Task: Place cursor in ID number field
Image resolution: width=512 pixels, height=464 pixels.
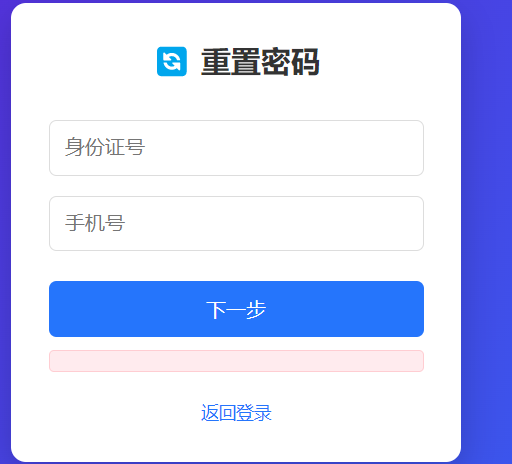Action: tap(236, 148)
